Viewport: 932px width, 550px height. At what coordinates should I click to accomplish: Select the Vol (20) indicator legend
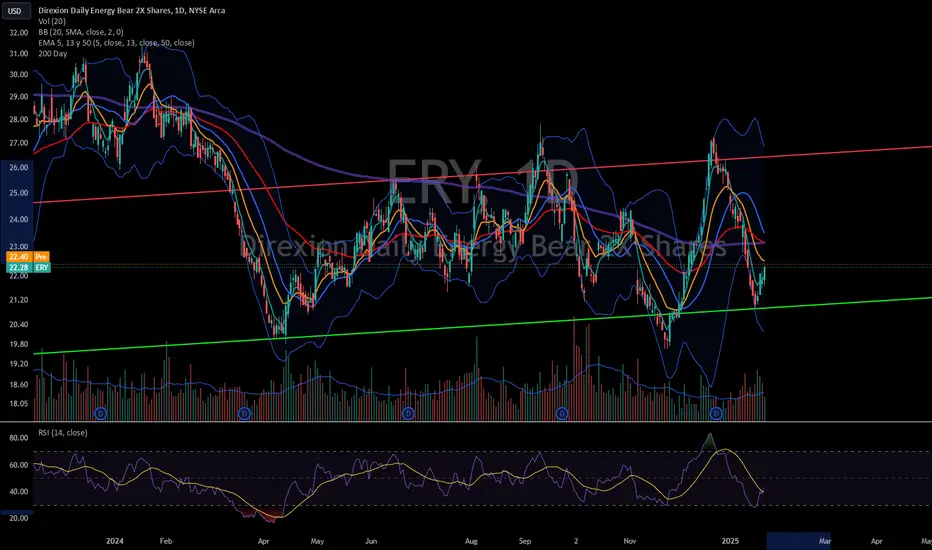52,21
